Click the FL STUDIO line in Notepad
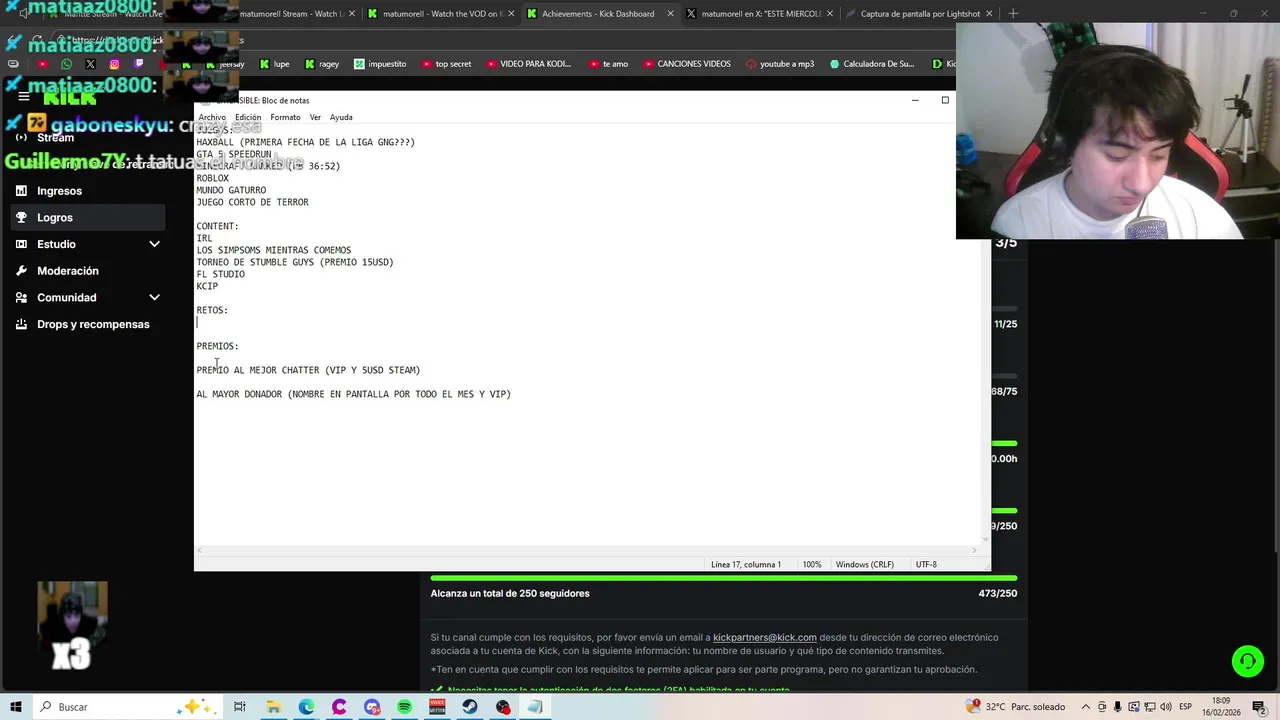 [x=220, y=274]
